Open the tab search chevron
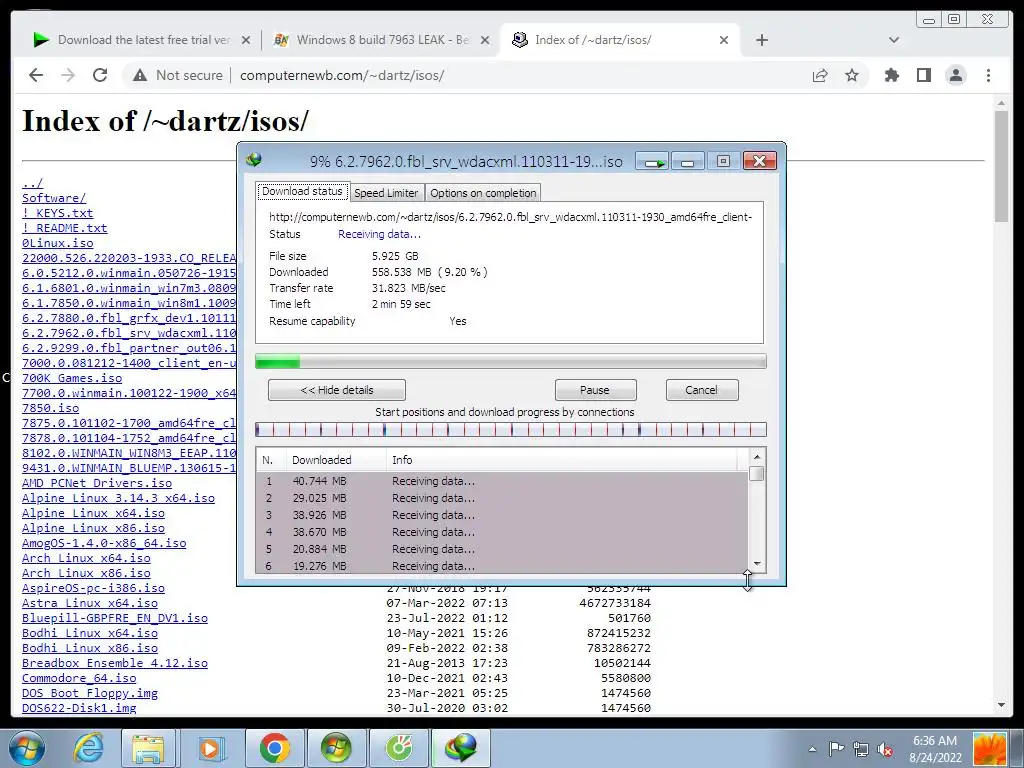 [x=894, y=40]
